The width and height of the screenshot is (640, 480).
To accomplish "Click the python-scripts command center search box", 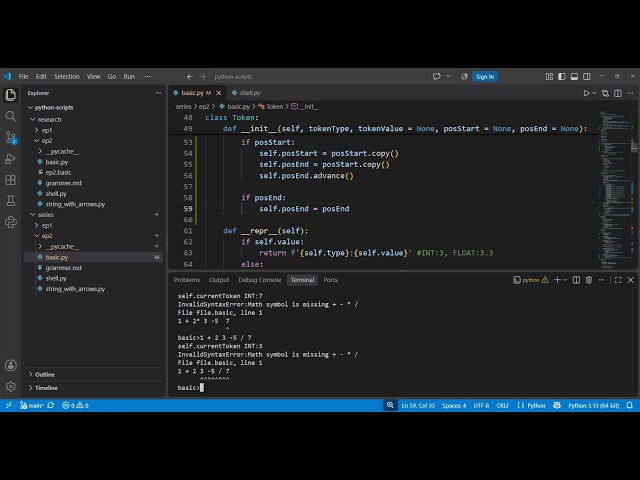I will (x=320, y=76).
